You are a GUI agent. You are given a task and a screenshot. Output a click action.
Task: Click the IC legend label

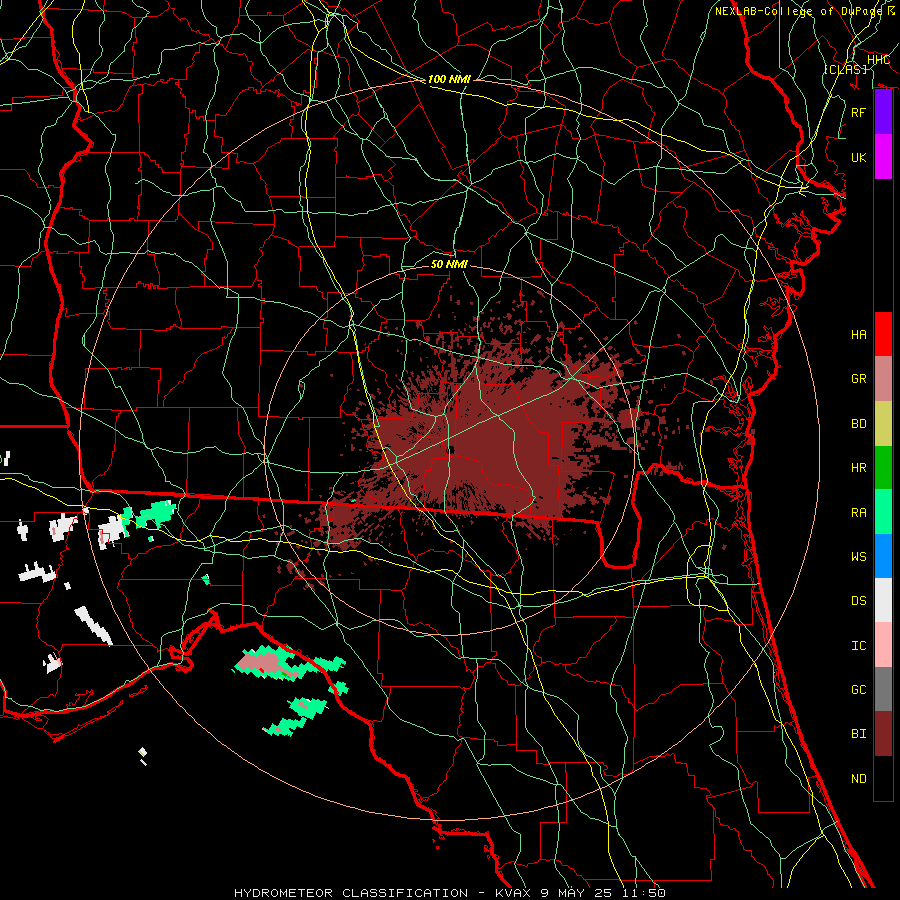coord(858,646)
